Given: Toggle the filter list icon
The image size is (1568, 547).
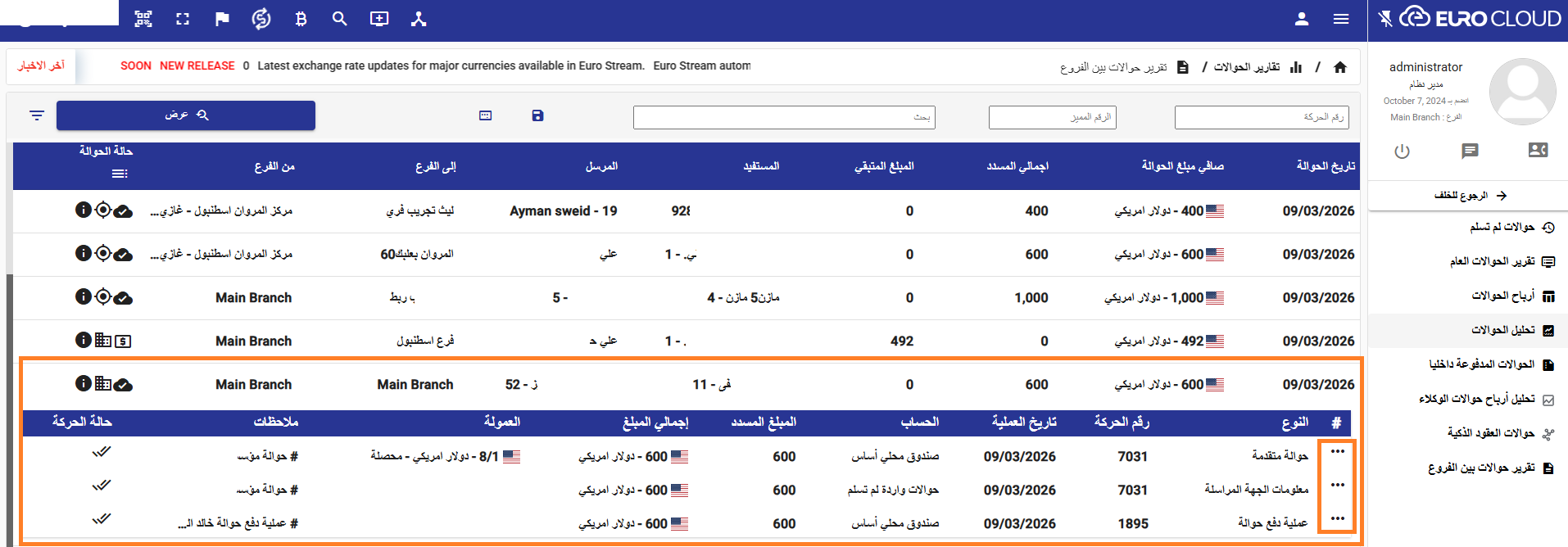Looking at the screenshot, I should [37, 115].
